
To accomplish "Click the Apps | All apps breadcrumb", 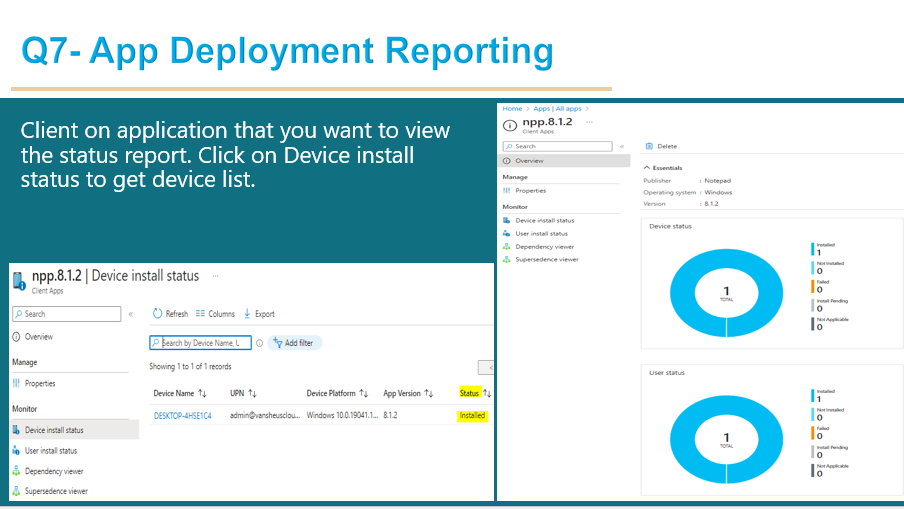I will [557, 108].
